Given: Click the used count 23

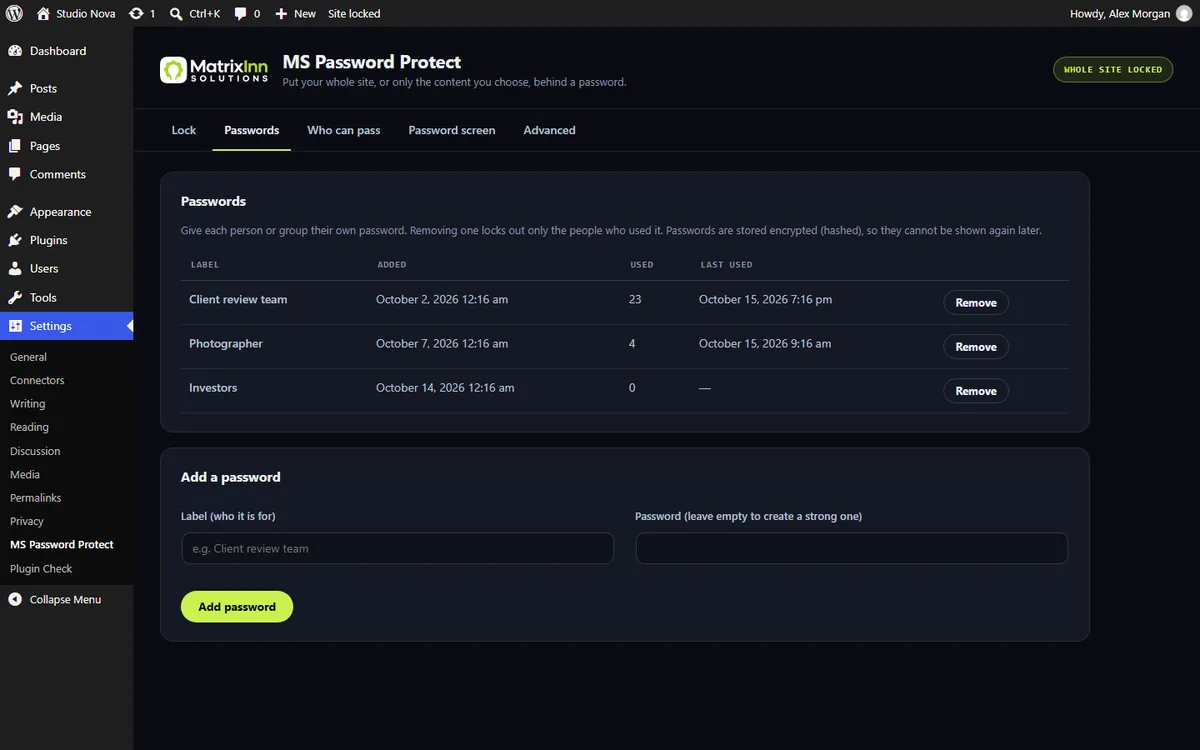Looking at the screenshot, I should (635, 300).
